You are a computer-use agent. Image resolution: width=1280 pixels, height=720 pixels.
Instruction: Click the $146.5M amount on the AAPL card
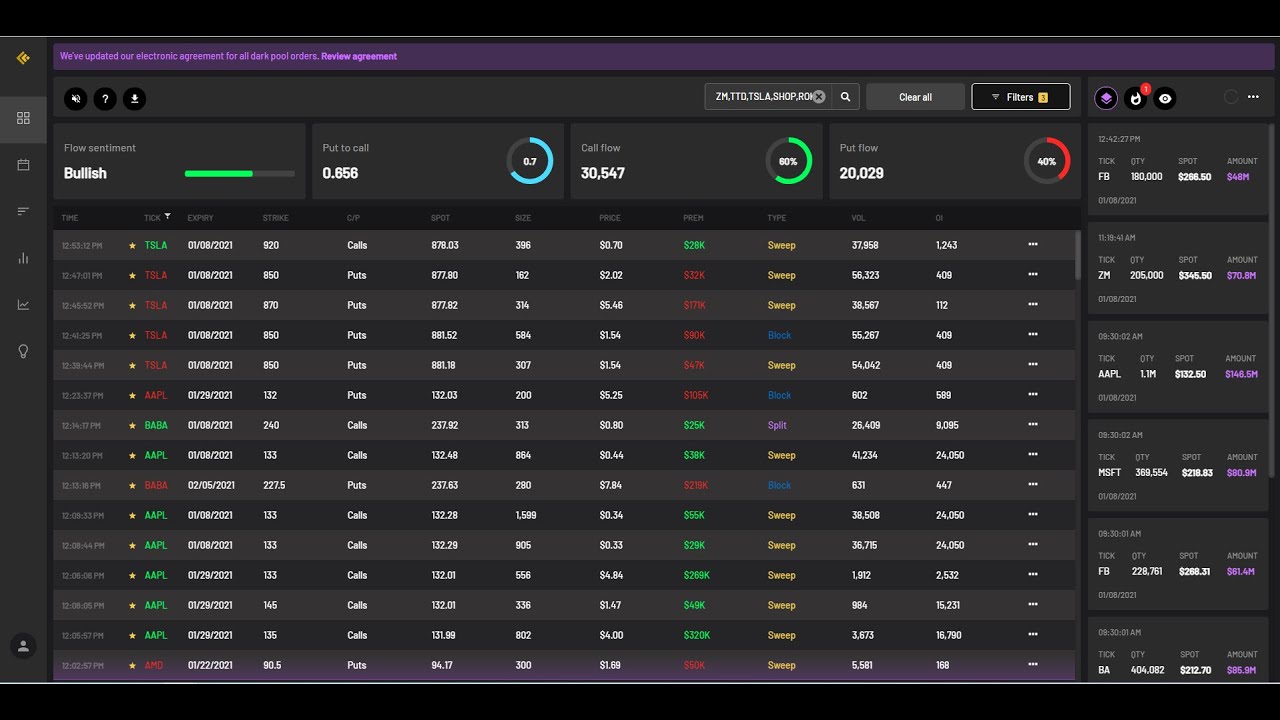(1241, 374)
